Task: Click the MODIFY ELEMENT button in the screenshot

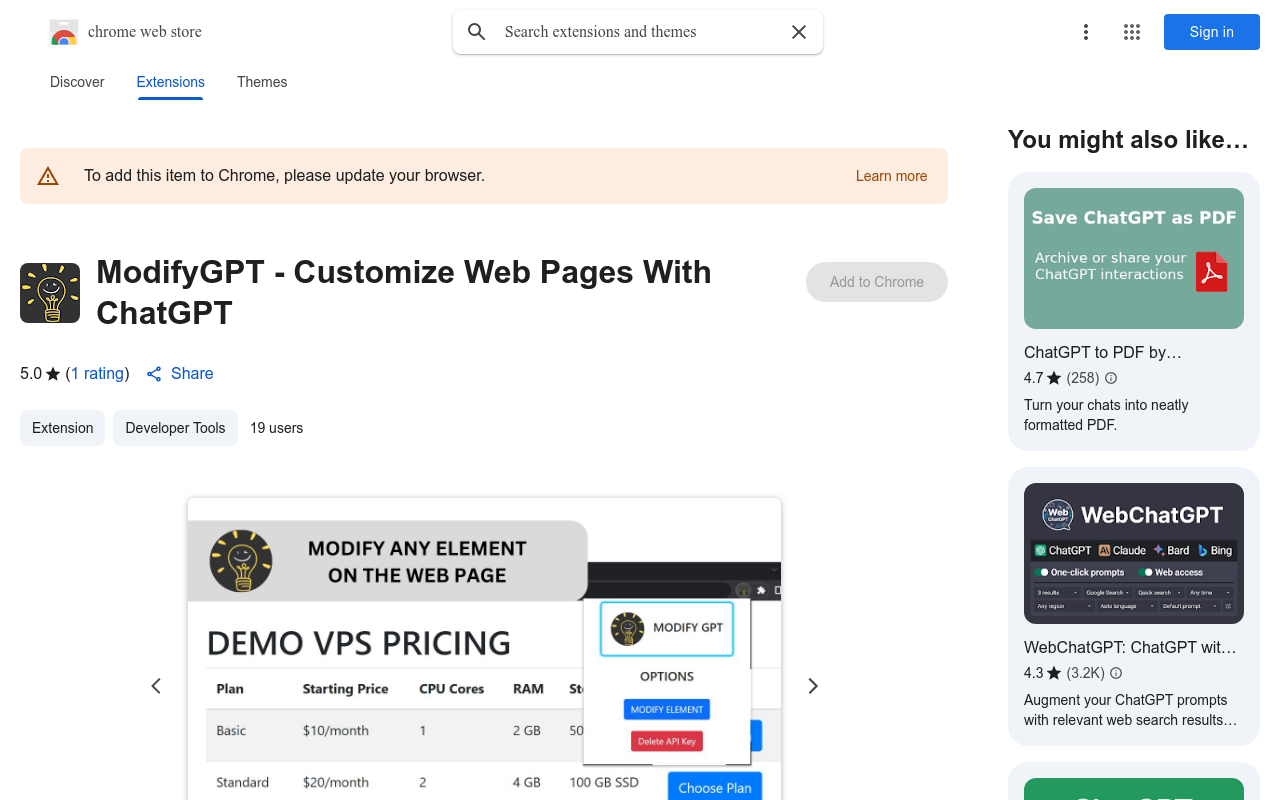Action: tap(667, 709)
